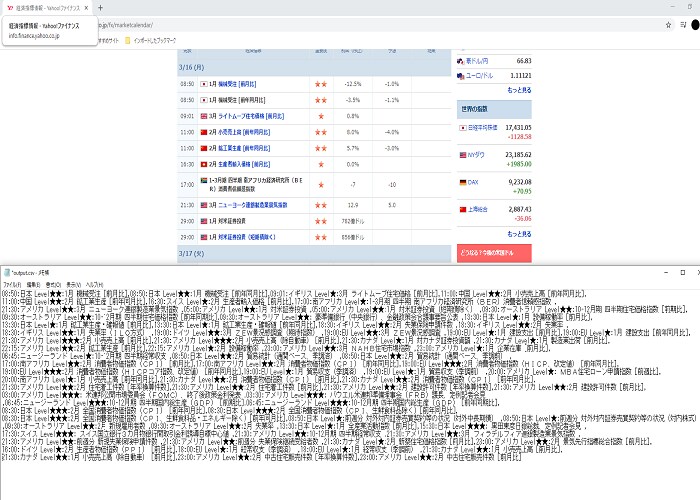This screenshot has width=700, height=500.
Task: Open the おすすめサイト bookmark
Action: point(108,41)
